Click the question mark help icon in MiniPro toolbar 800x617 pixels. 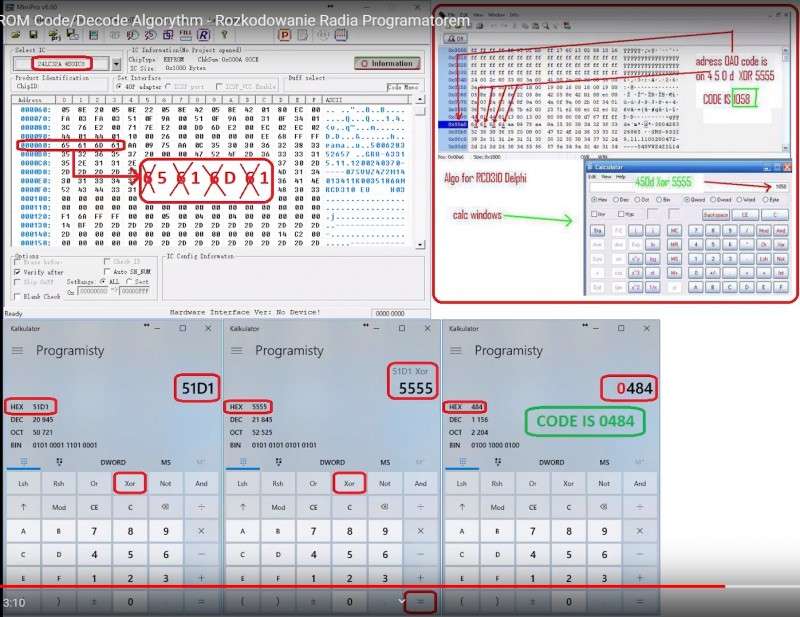pyautogui.click(x=224, y=35)
